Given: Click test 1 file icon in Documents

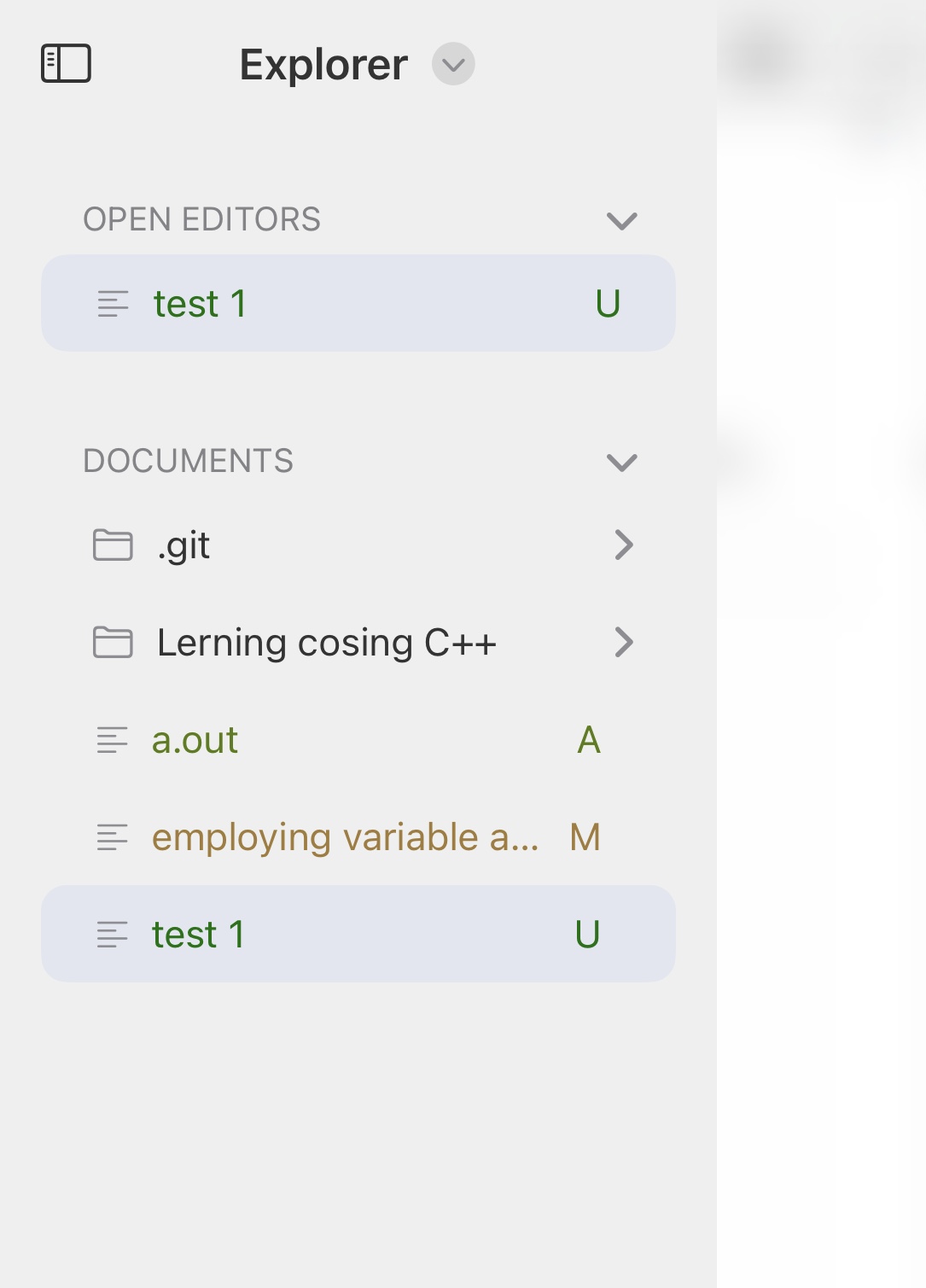Looking at the screenshot, I should (113, 935).
